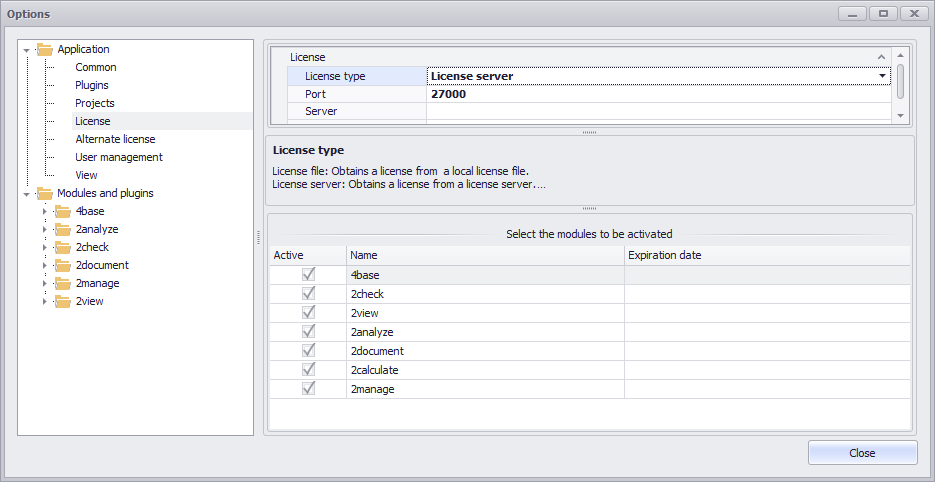Click the 2calculate name cell in table

pyautogui.click(x=485, y=370)
